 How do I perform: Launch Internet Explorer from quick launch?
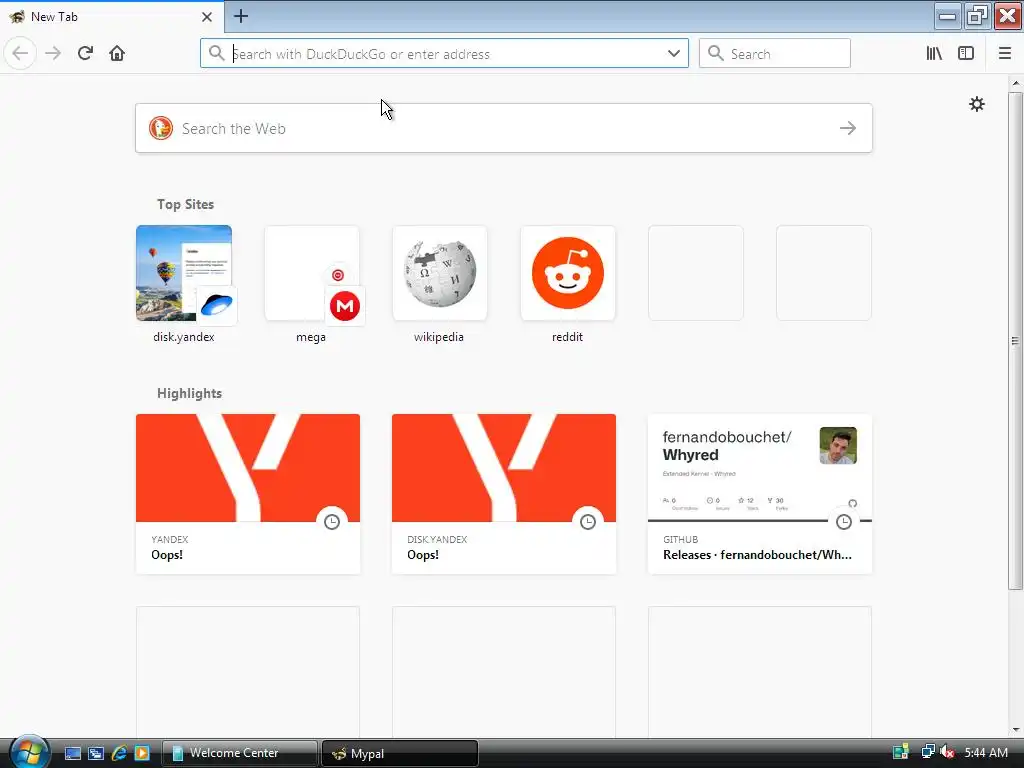coord(119,753)
